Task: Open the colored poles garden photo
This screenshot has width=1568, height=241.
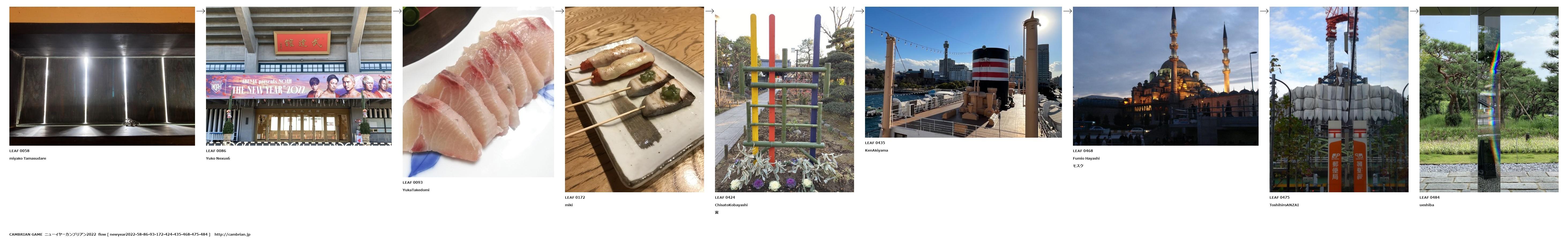Action: tap(785, 99)
